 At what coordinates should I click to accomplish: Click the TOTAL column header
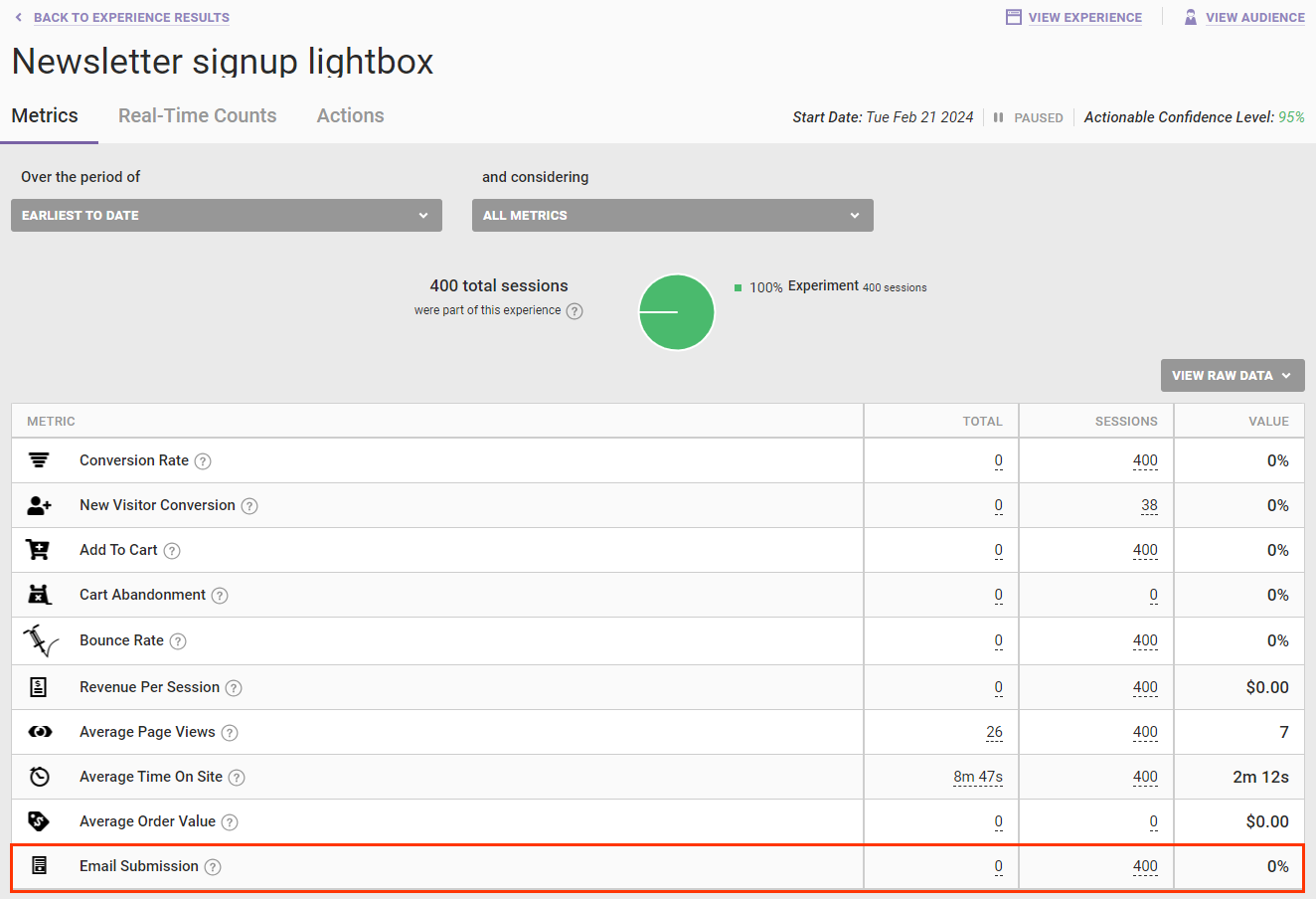click(x=982, y=422)
